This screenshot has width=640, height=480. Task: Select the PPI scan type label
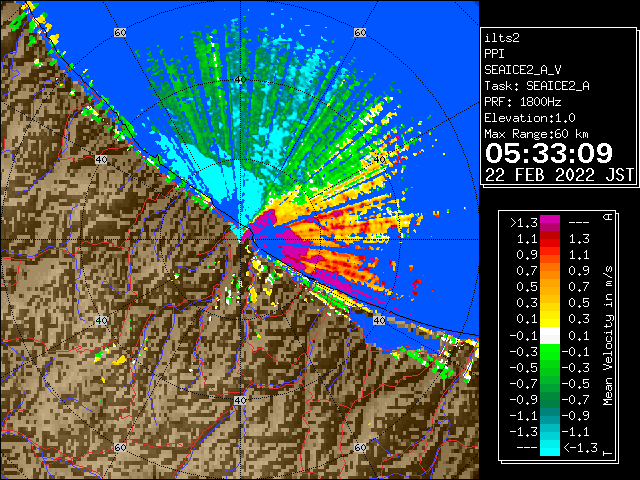494,54
